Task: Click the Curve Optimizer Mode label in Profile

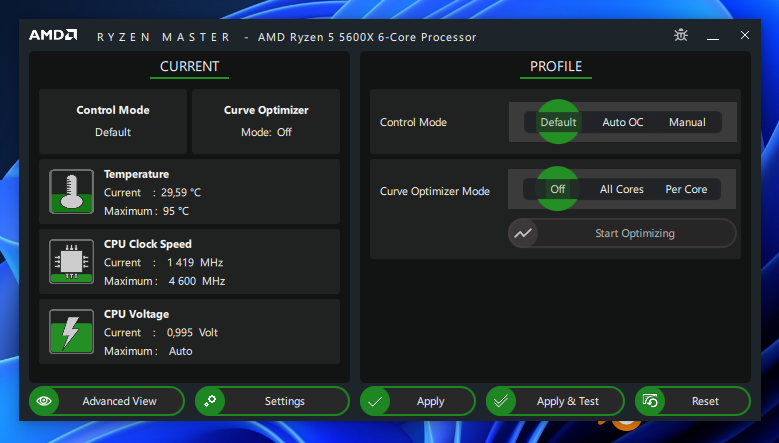Action: point(435,191)
